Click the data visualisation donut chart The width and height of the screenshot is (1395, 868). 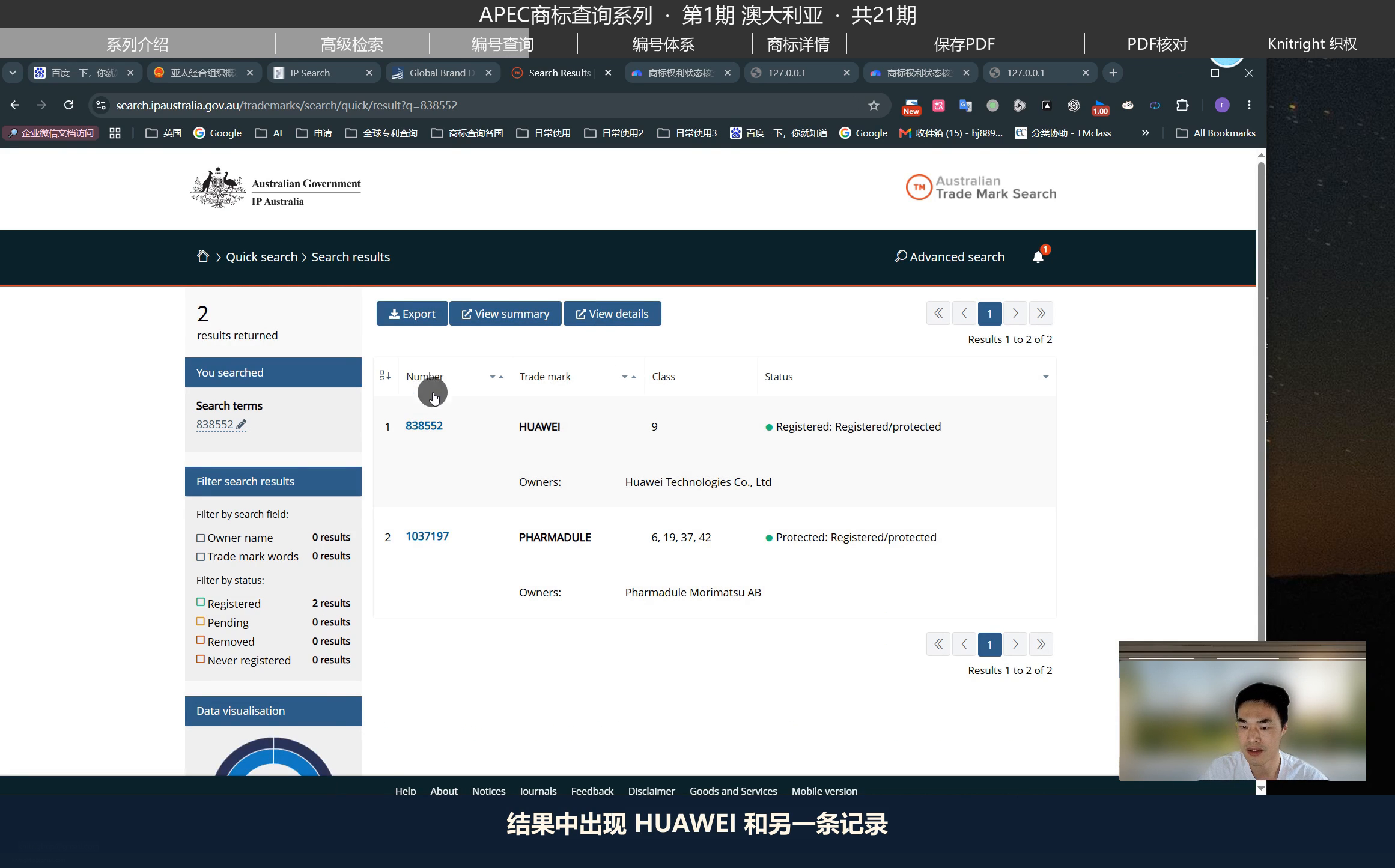click(x=273, y=756)
